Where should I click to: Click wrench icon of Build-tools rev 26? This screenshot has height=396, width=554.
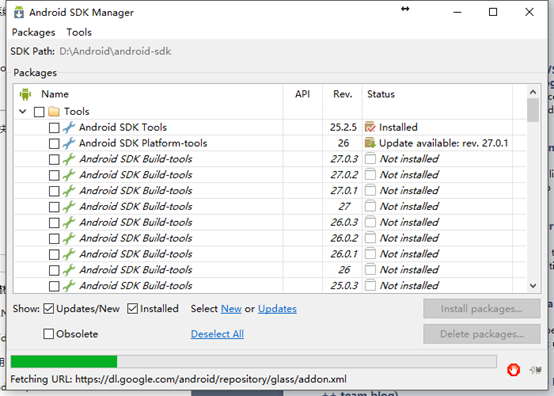(x=69, y=270)
